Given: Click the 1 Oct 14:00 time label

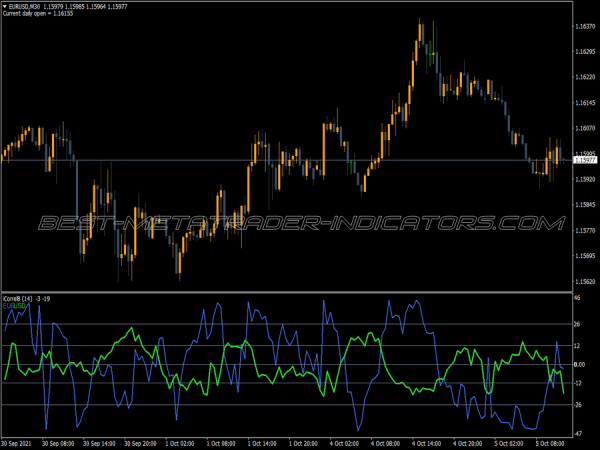Looking at the screenshot, I should (x=262, y=443).
